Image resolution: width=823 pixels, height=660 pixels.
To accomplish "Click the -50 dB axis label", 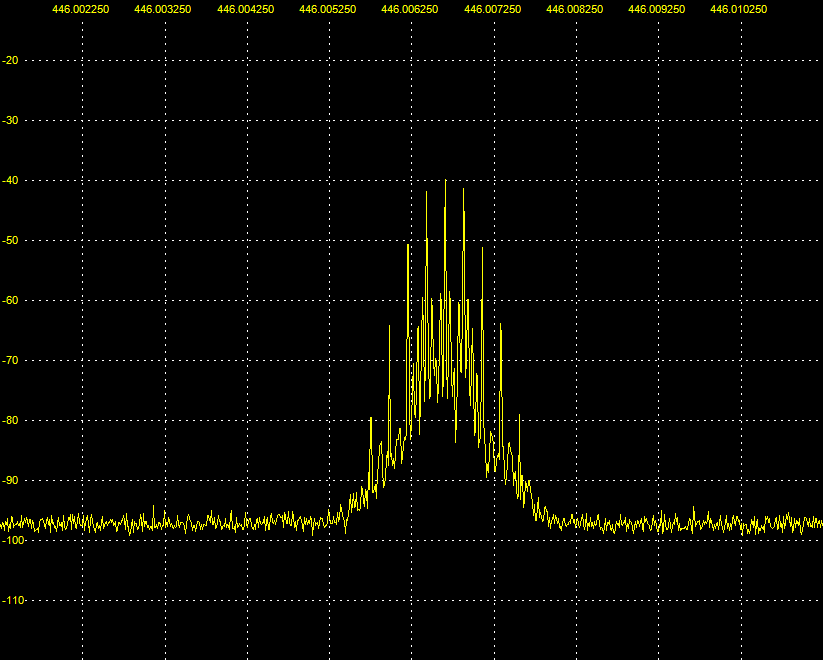I will point(10,240).
